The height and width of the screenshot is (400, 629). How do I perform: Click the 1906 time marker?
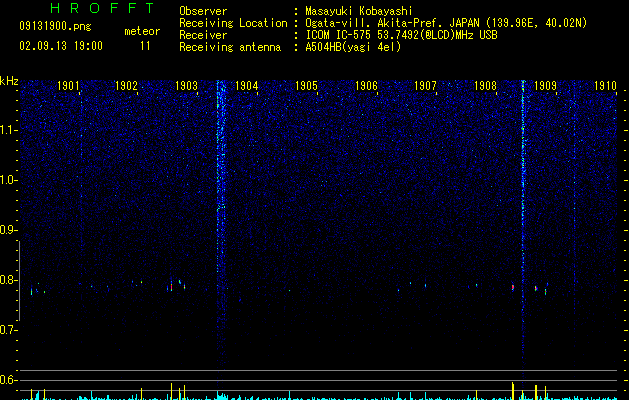click(367, 86)
